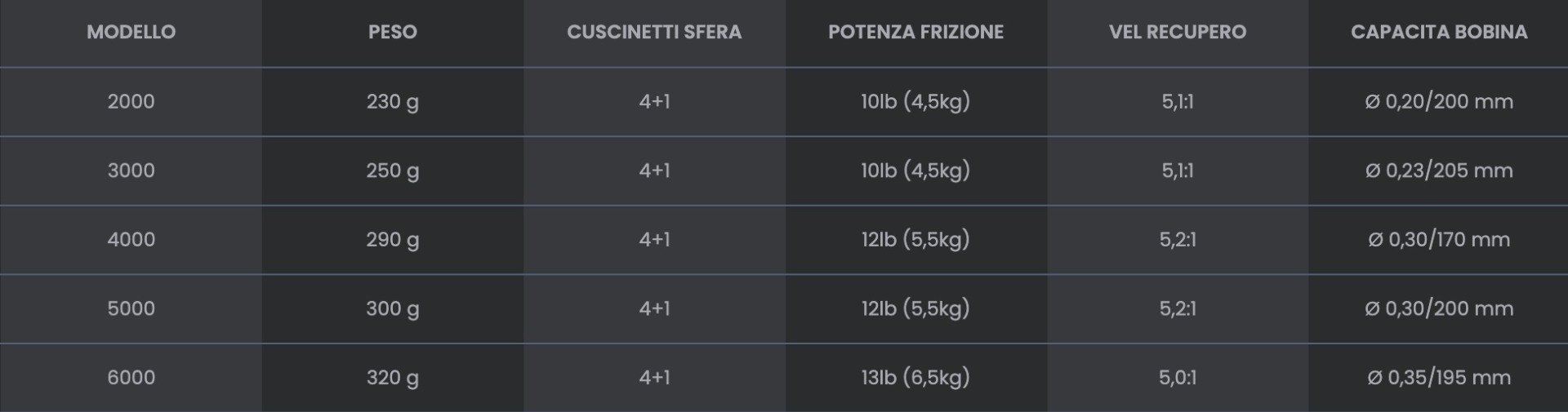This screenshot has height=412, width=1568.
Task: Click the Ø 0,23/205 mm capacity cell
Action: tap(1438, 171)
